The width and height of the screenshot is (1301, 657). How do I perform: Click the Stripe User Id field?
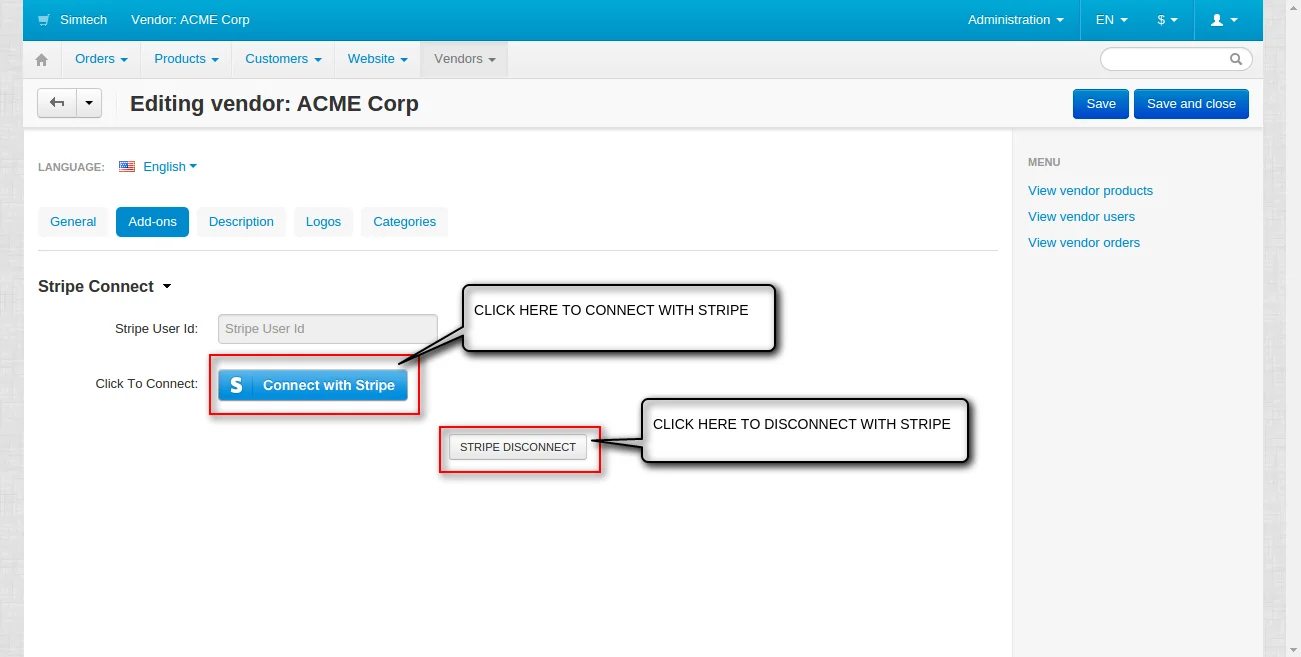327,329
